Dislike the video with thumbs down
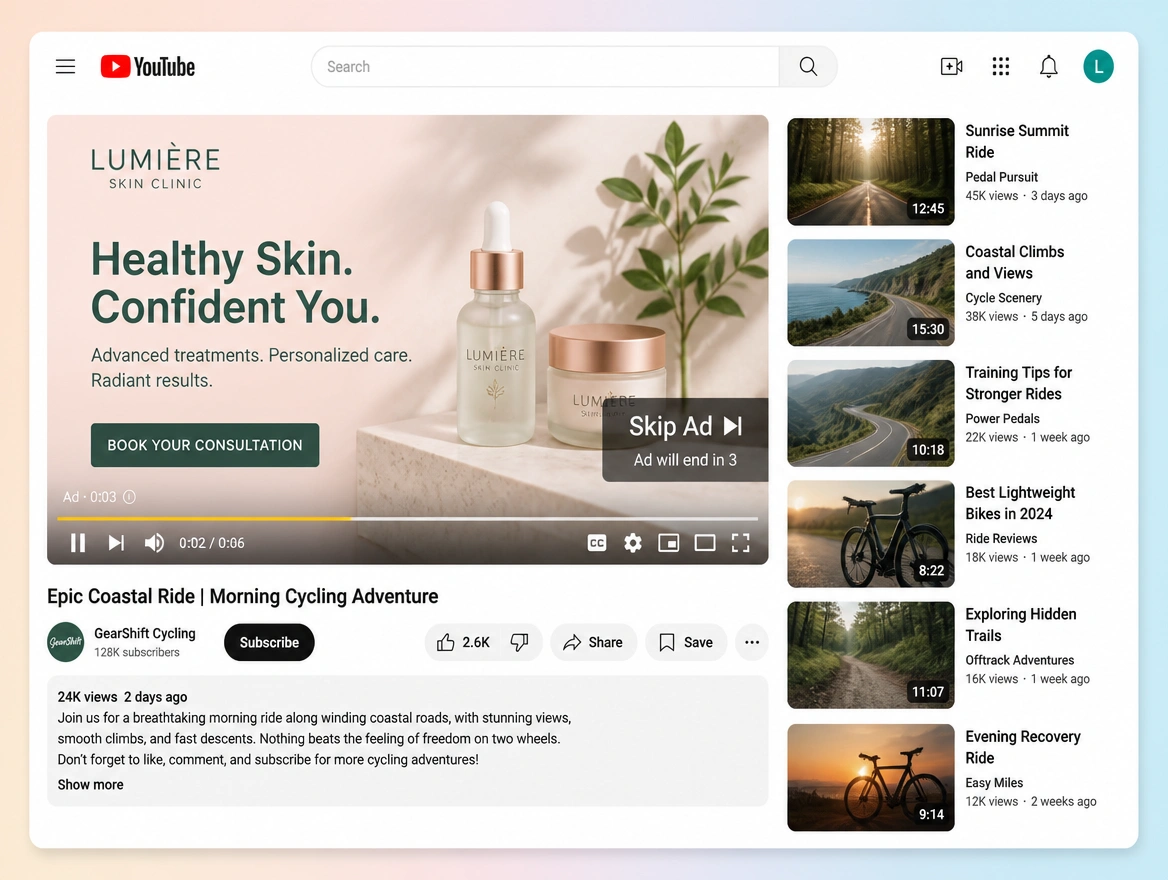 tap(519, 642)
